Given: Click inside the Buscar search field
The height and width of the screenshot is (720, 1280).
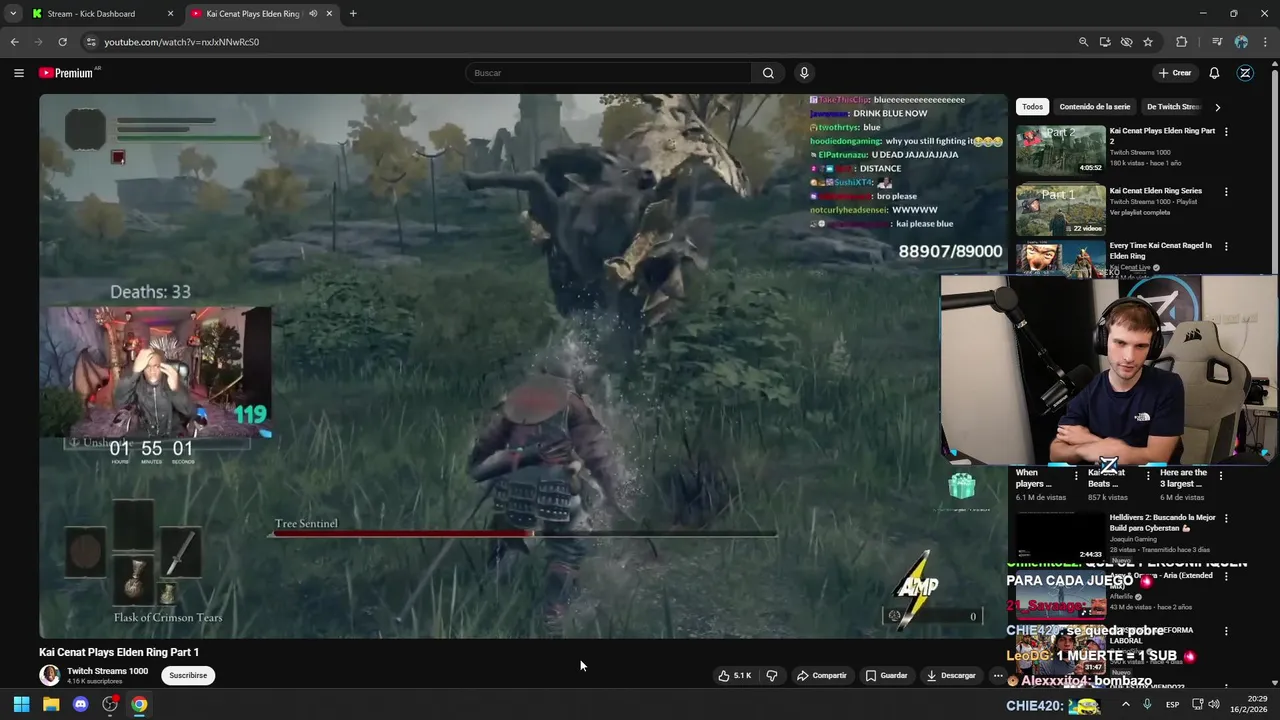Looking at the screenshot, I should (608, 73).
